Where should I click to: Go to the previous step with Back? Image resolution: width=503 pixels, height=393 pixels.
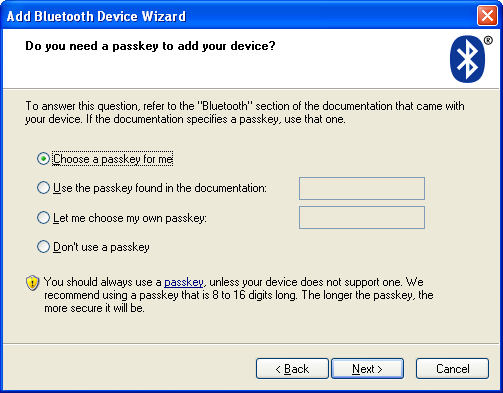click(x=292, y=369)
